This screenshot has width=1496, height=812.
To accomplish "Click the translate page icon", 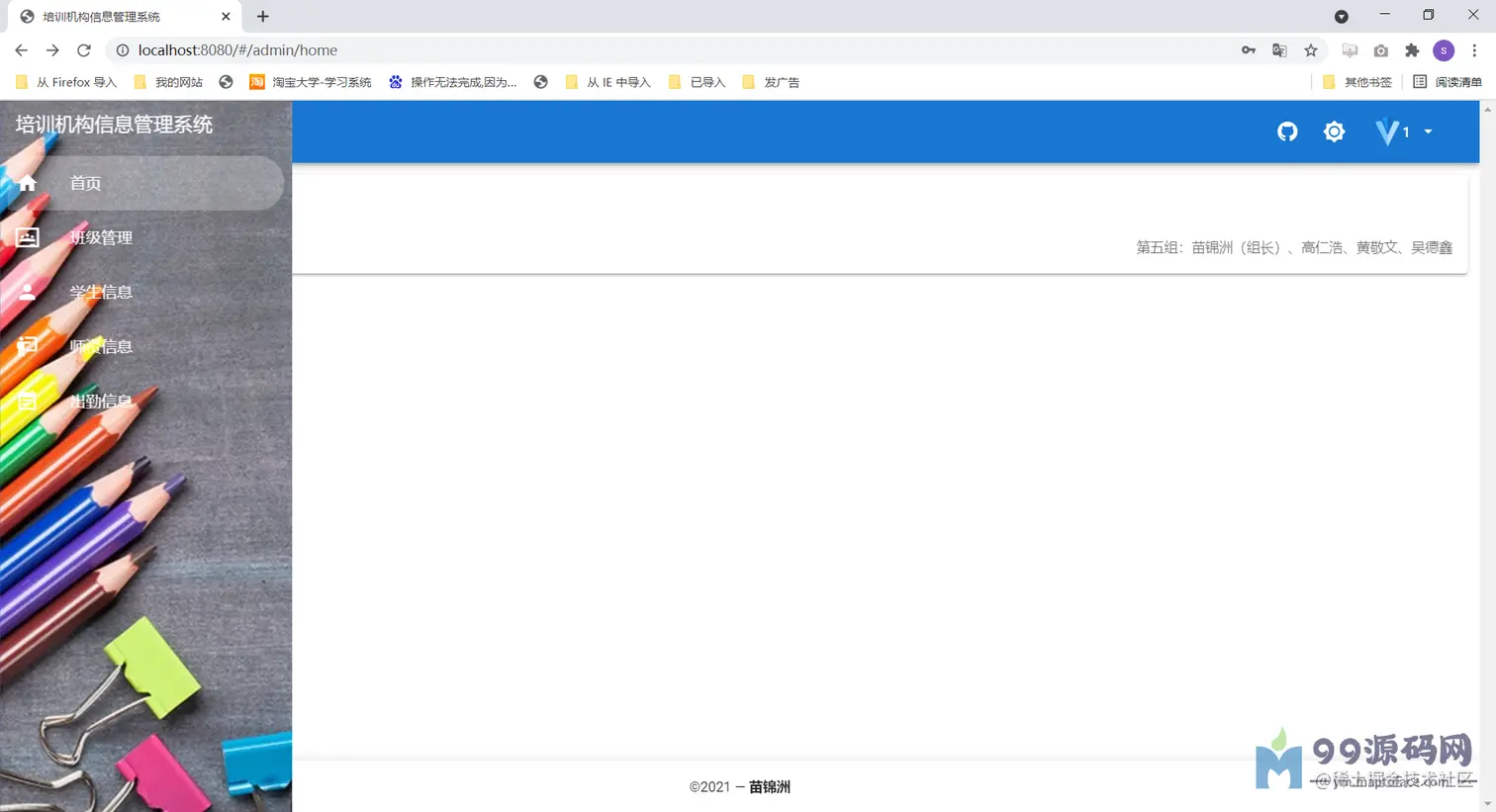I will pos(1279,50).
